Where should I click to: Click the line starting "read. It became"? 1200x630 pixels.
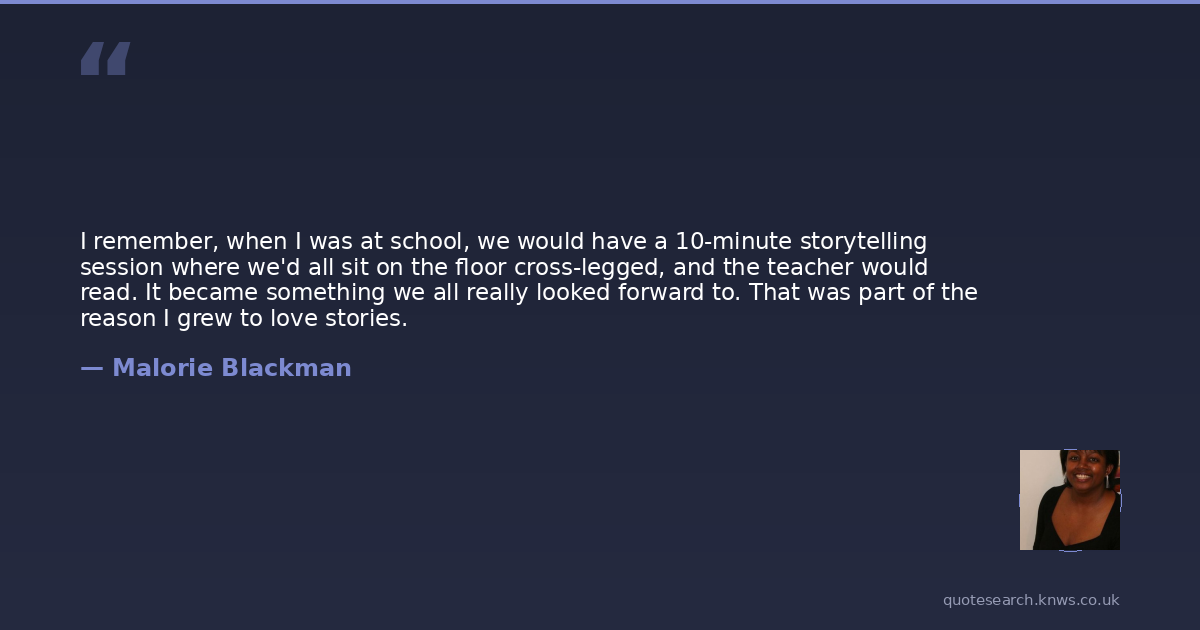coord(528,293)
